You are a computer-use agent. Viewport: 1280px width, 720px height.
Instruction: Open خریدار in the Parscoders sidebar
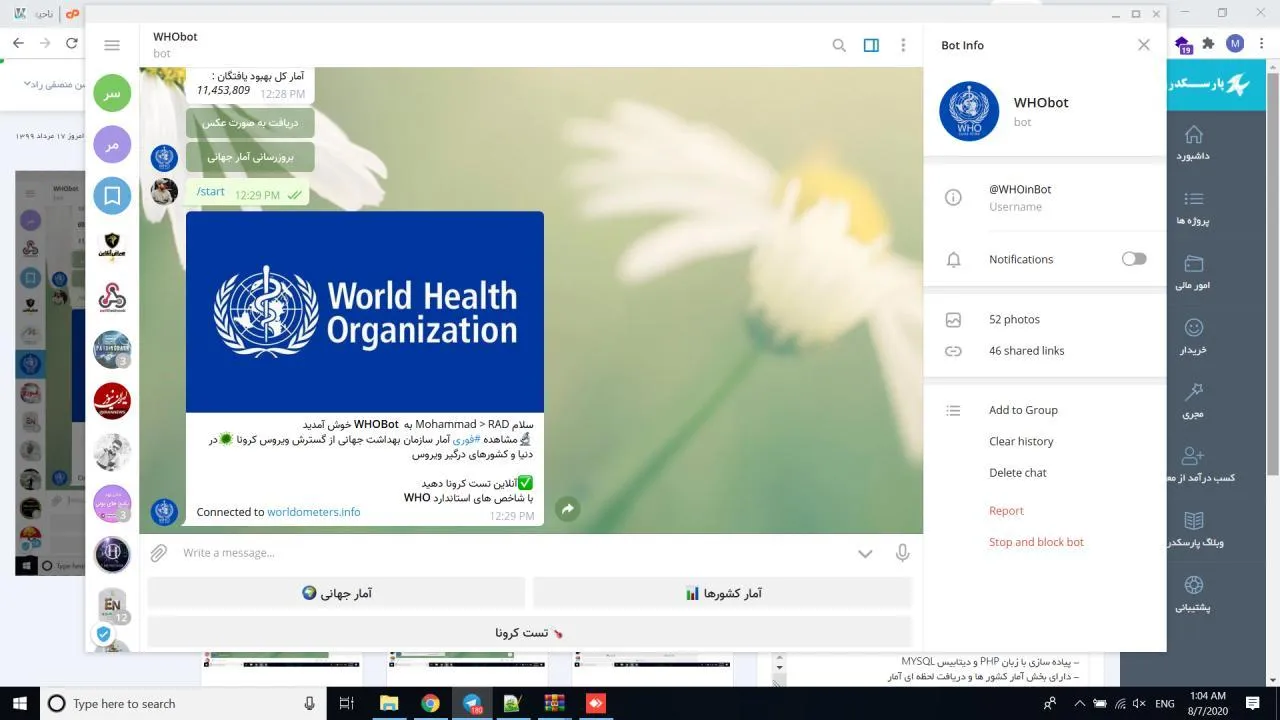click(x=1193, y=337)
